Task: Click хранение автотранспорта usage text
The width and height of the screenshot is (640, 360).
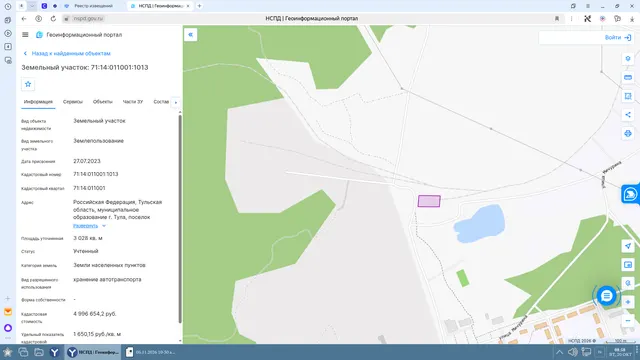Action: [107, 280]
